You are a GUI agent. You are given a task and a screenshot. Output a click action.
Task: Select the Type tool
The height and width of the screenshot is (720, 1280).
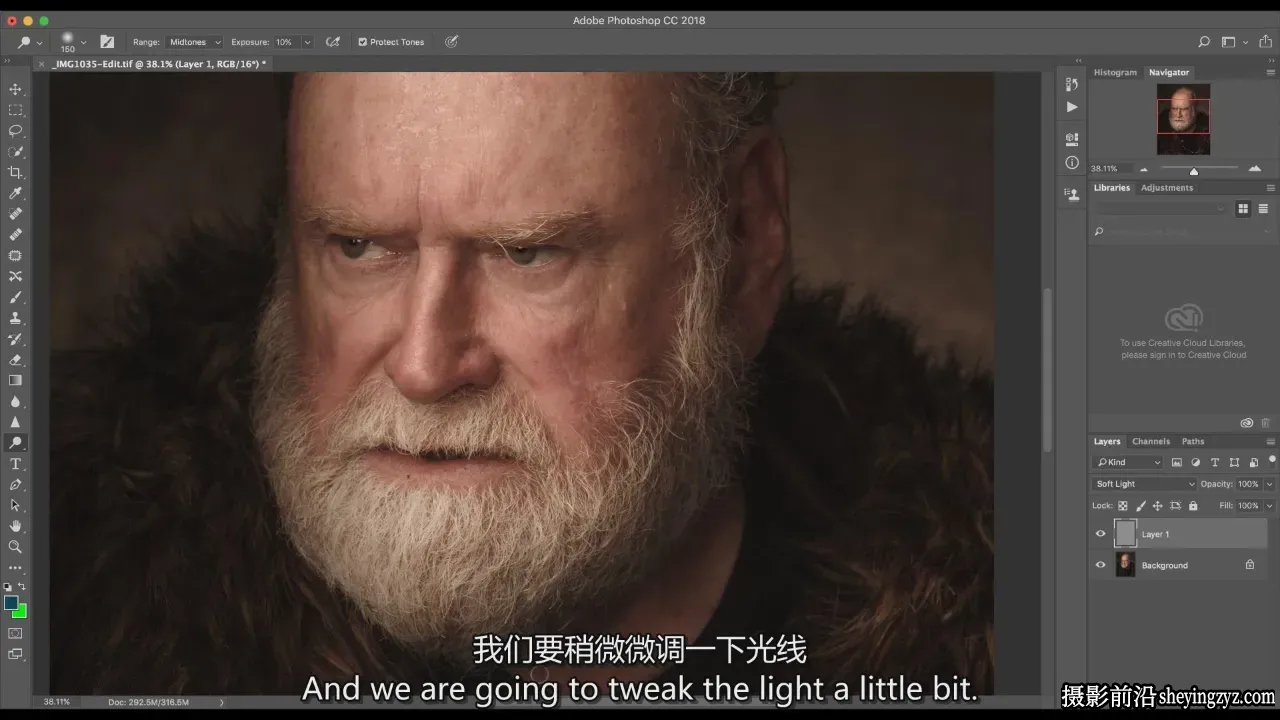click(15, 464)
